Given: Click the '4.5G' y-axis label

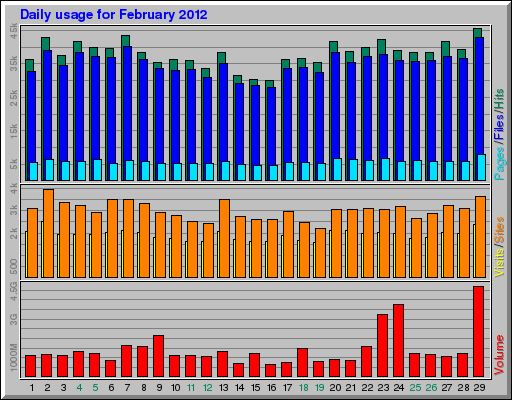Looking at the screenshot, I should [x=14, y=291].
